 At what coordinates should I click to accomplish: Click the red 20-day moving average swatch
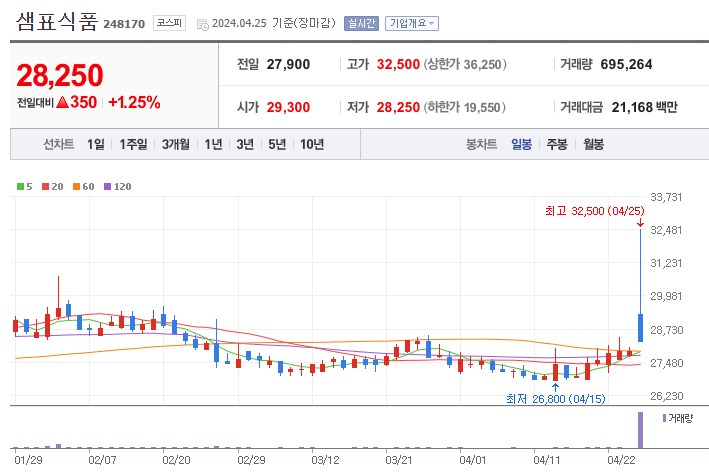[45, 186]
